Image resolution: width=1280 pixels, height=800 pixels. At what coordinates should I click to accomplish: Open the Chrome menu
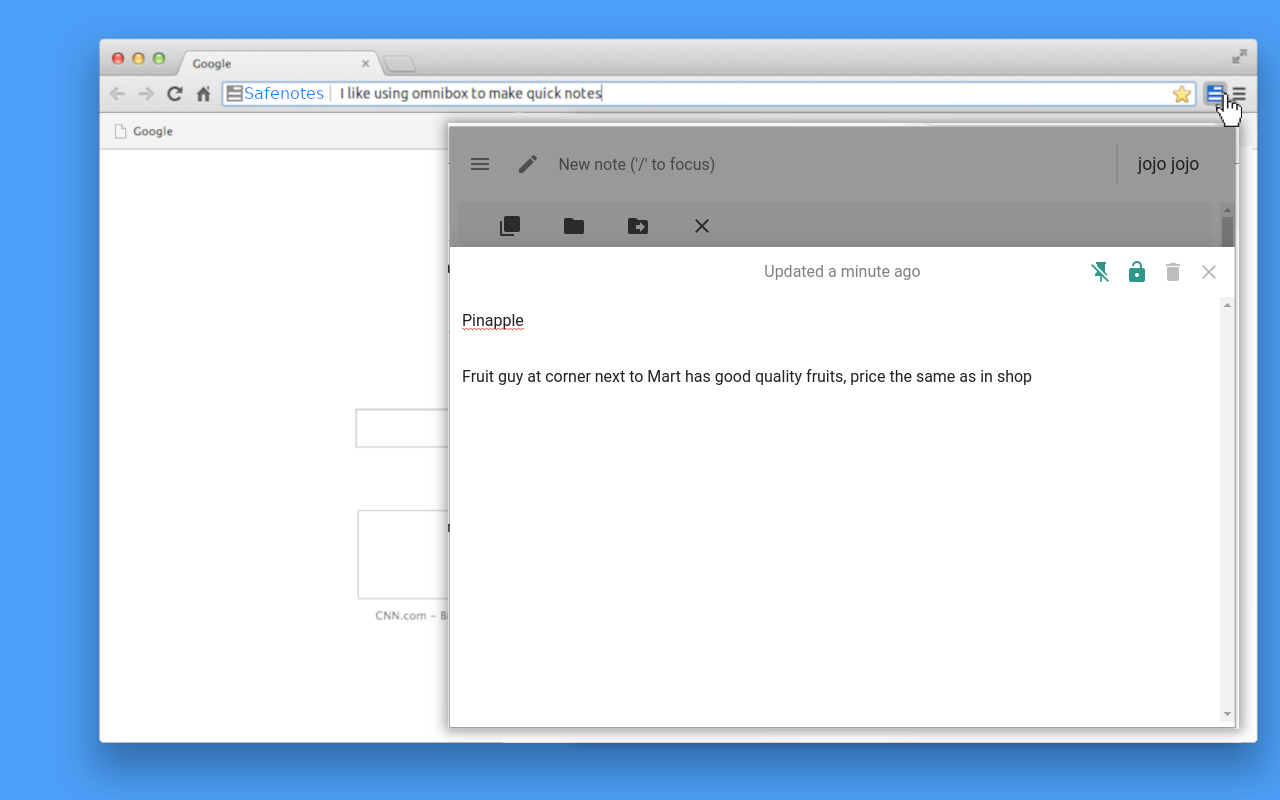click(x=1240, y=94)
